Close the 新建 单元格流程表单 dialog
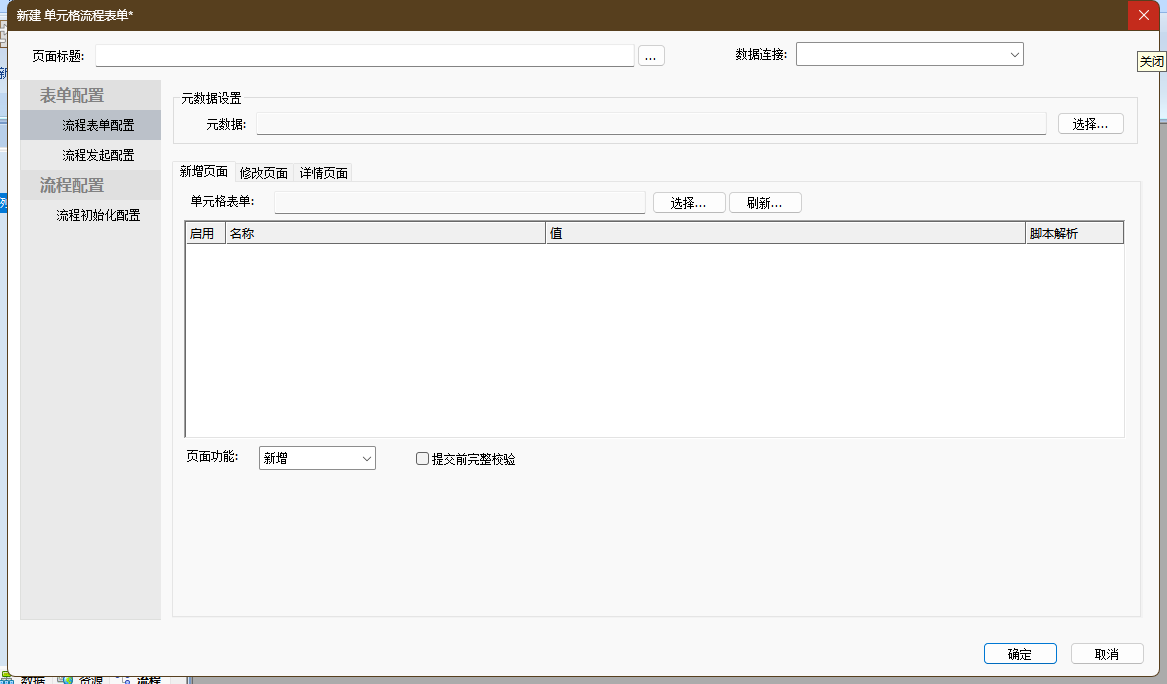The width and height of the screenshot is (1167, 684). click(1143, 15)
